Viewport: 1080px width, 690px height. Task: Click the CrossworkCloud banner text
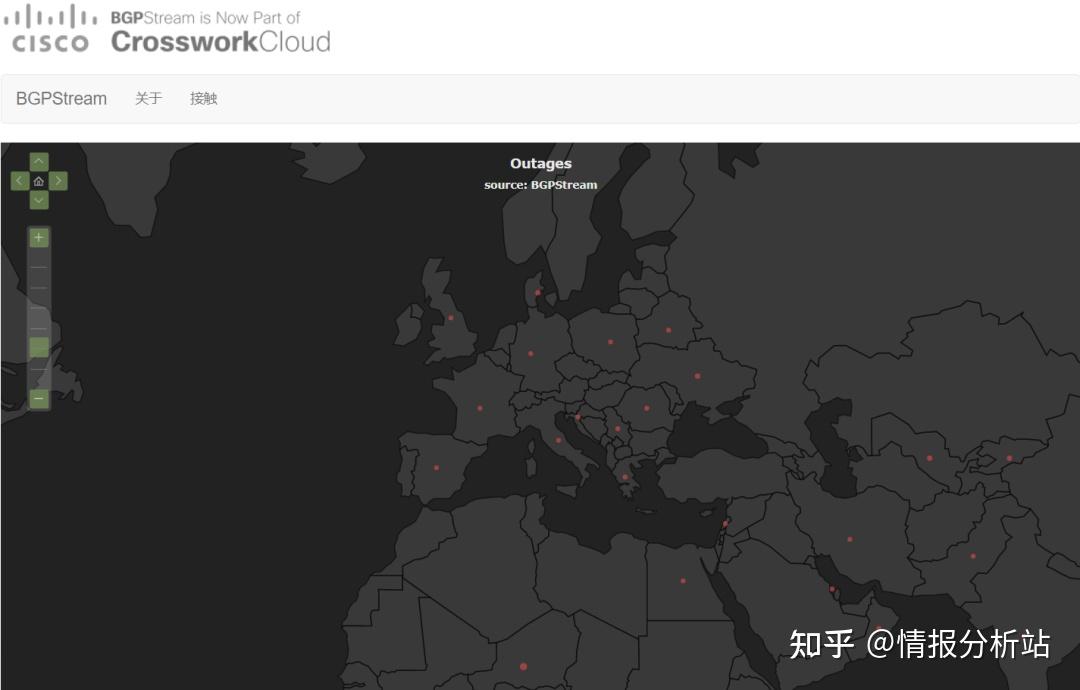(x=221, y=42)
